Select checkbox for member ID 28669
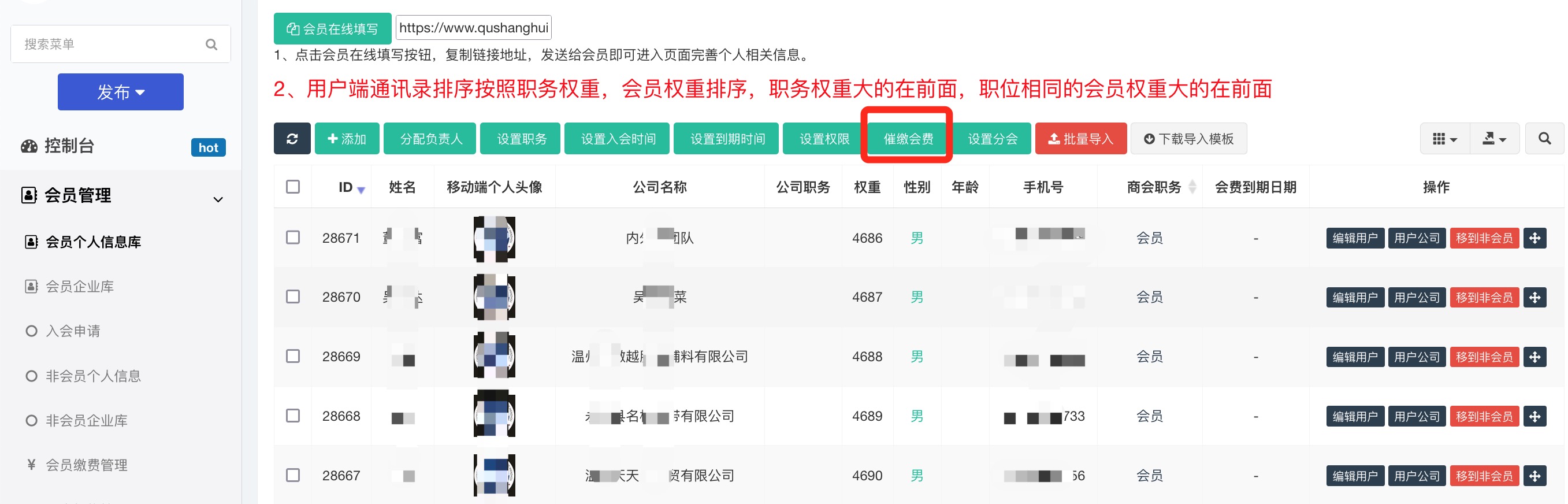The width and height of the screenshot is (1568, 504). (293, 356)
